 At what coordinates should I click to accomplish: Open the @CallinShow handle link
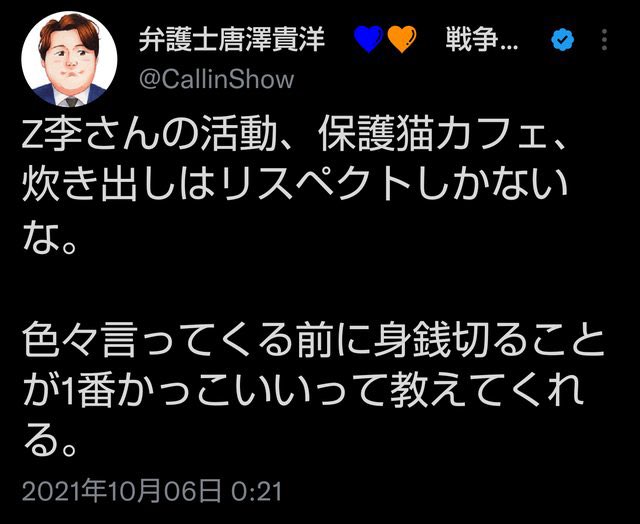[x=216, y=79]
